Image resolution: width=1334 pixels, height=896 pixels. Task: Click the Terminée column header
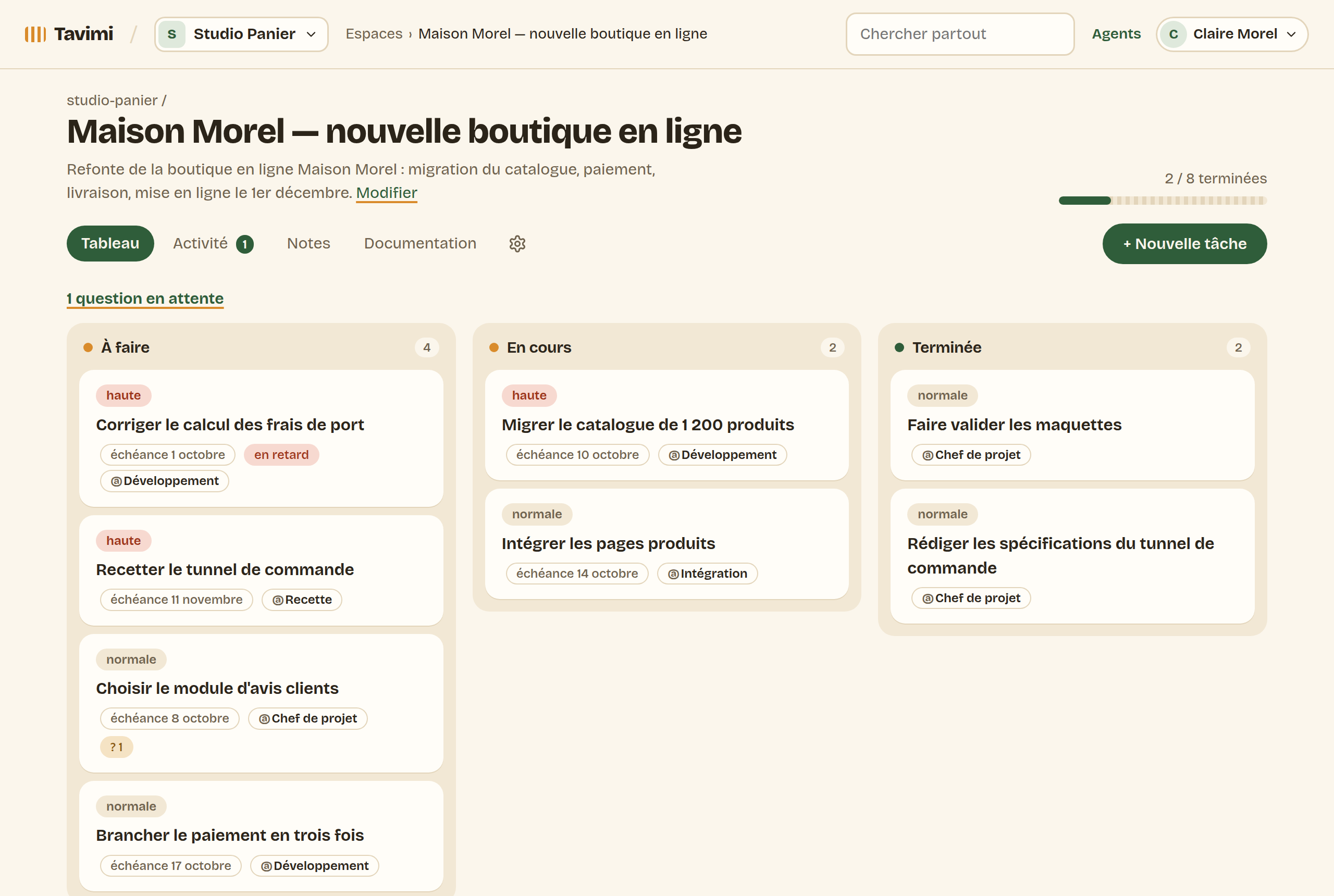tap(1072, 347)
